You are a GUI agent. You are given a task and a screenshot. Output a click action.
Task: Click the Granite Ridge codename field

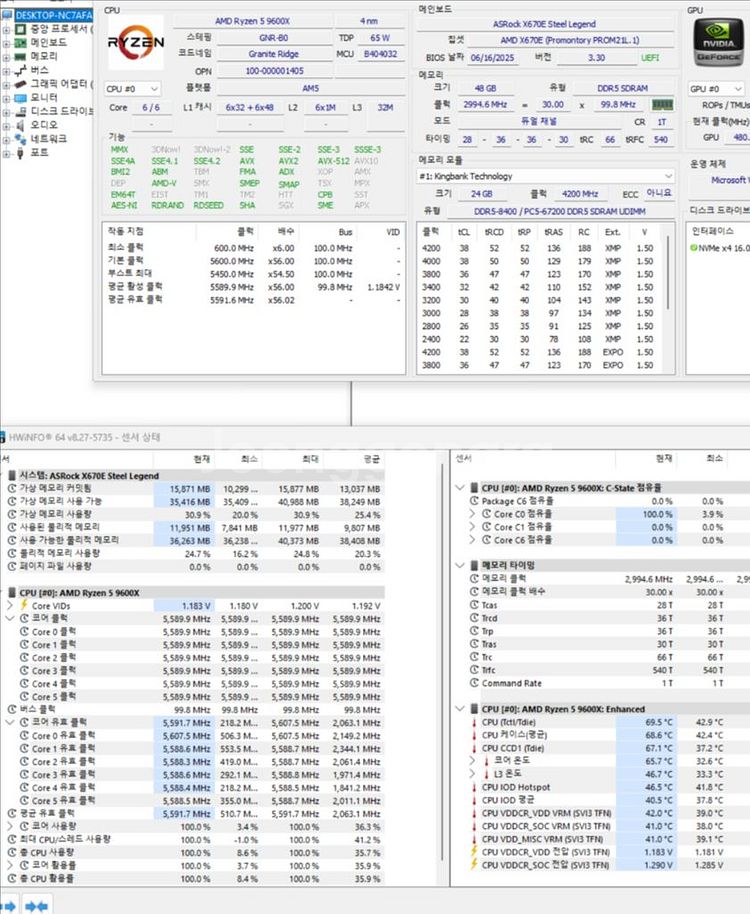273,54
